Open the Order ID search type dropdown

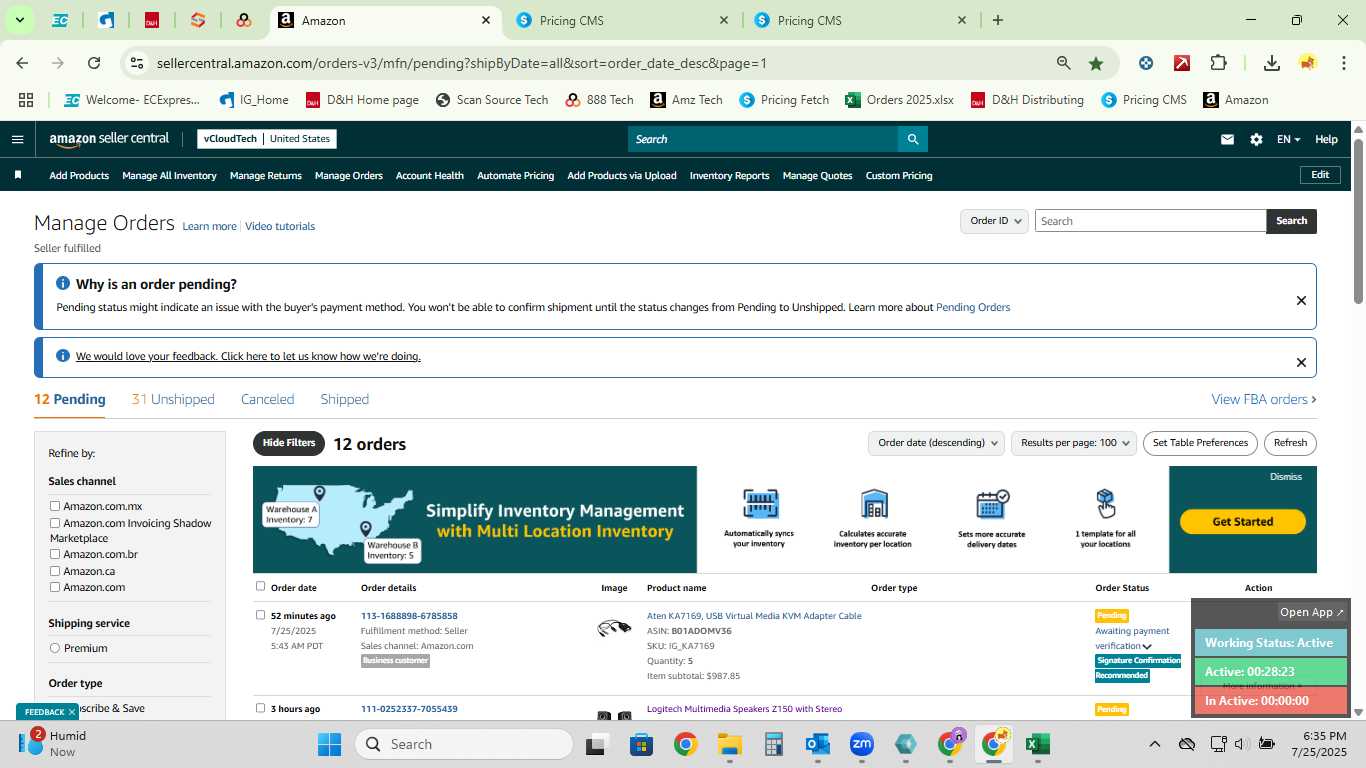pos(994,221)
